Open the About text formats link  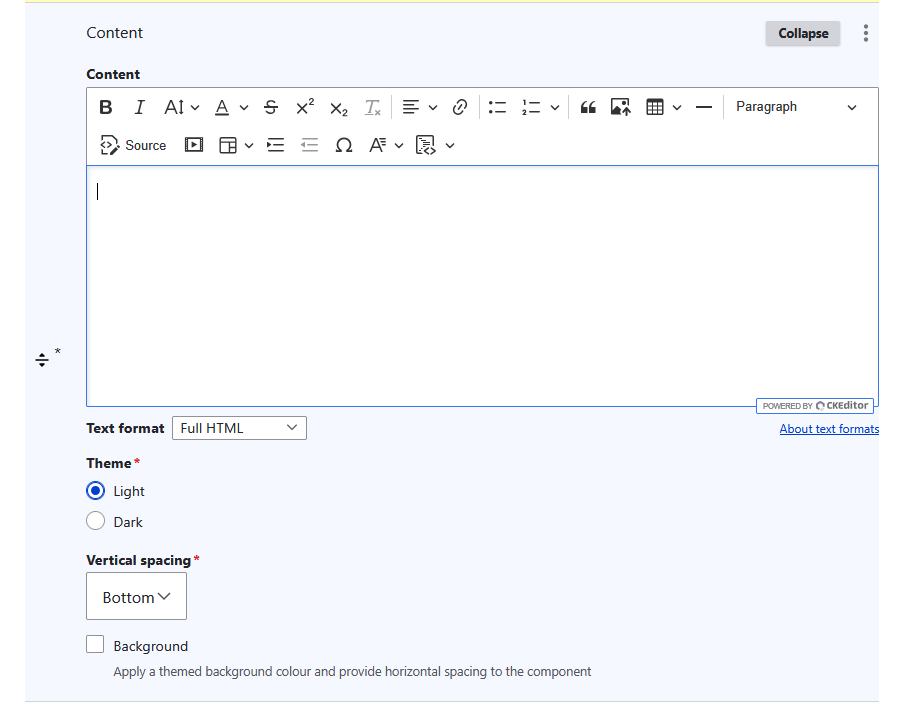click(829, 429)
